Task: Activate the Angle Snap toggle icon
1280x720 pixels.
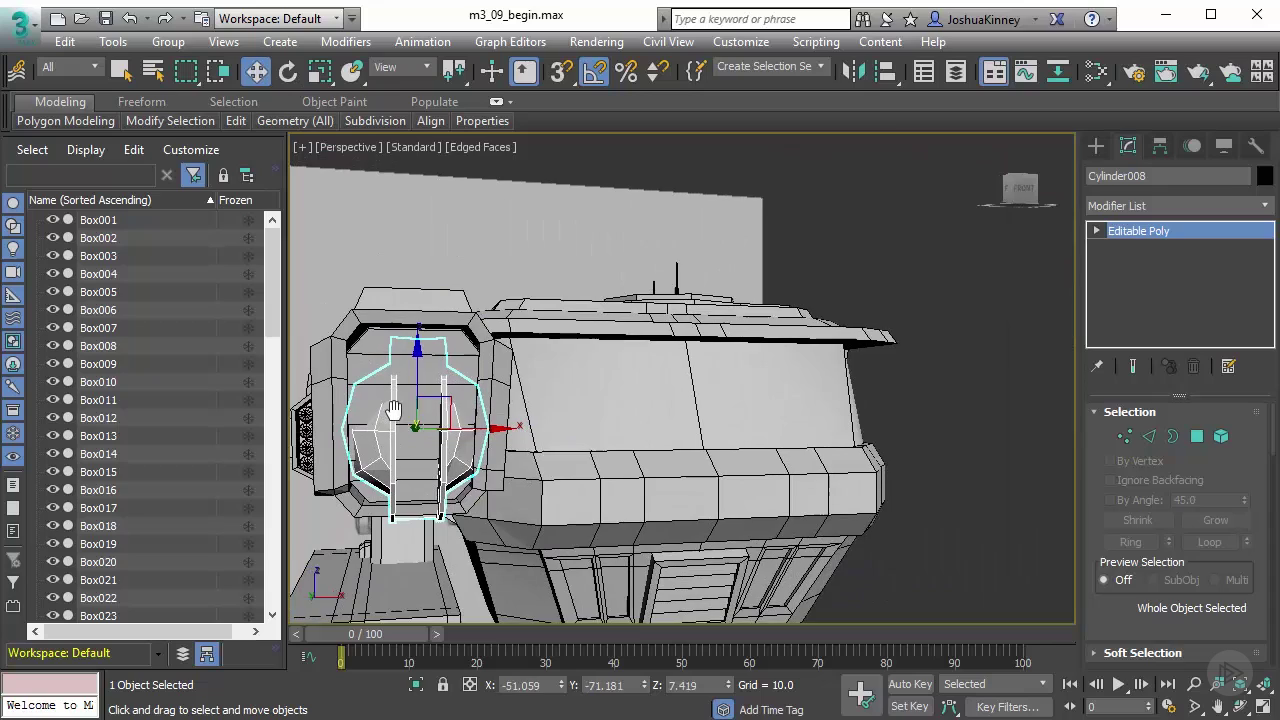Action: (594, 71)
